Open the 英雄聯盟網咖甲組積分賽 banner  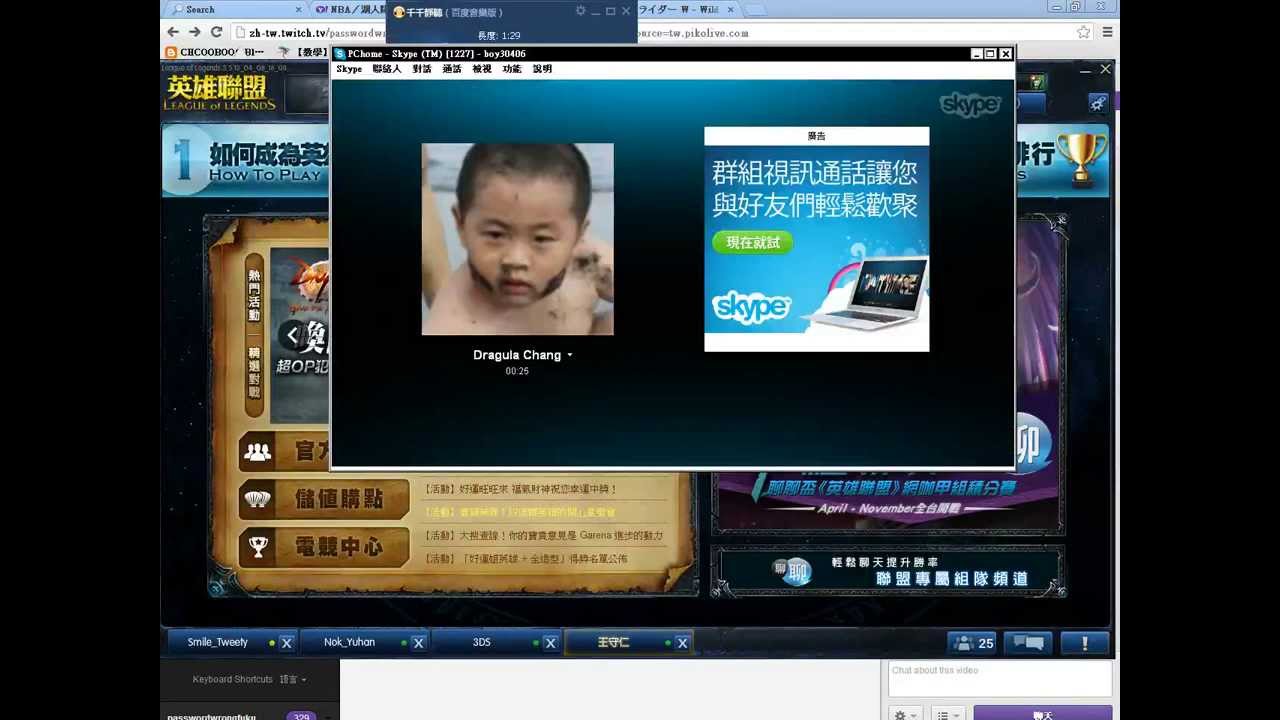(x=888, y=495)
